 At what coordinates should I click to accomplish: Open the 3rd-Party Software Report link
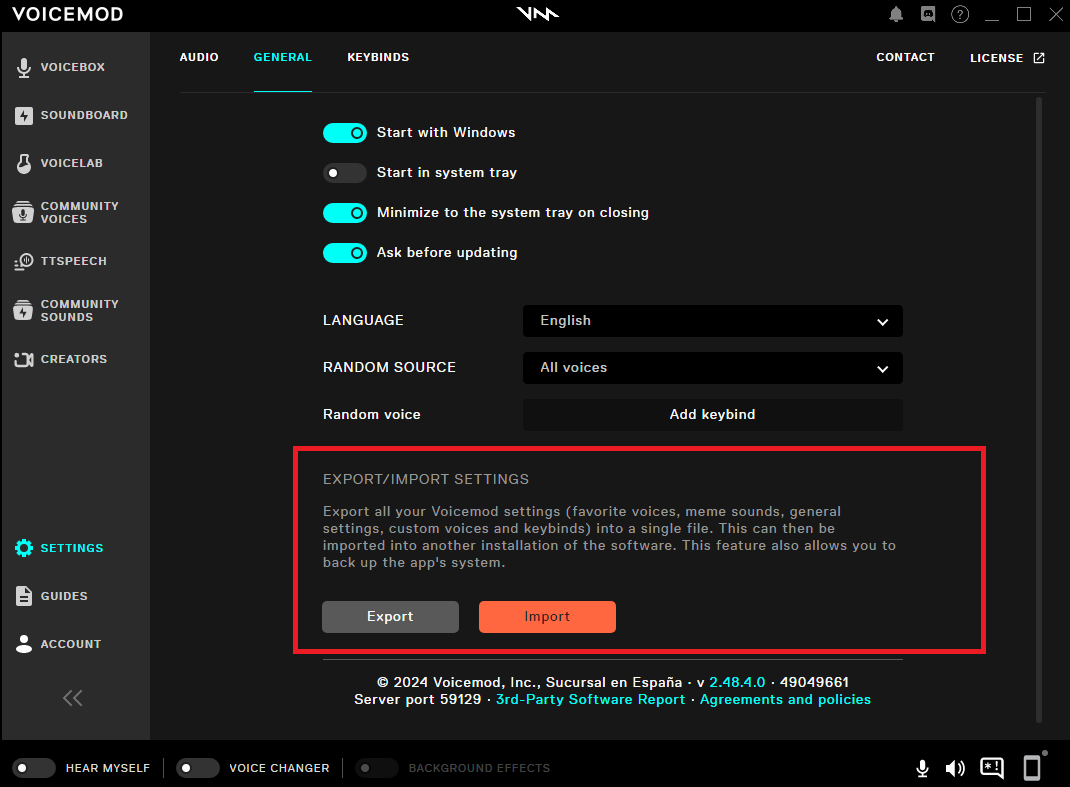coord(590,700)
